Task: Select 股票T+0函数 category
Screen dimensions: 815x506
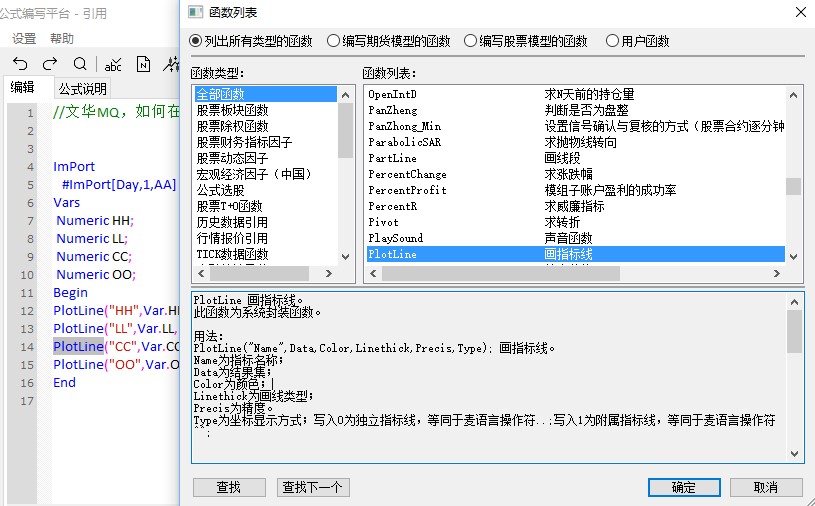Action: 266,206
